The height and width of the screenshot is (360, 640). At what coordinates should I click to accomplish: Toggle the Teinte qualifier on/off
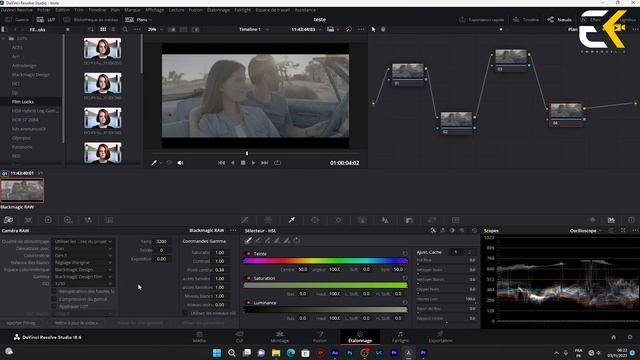click(x=248, y=253)
